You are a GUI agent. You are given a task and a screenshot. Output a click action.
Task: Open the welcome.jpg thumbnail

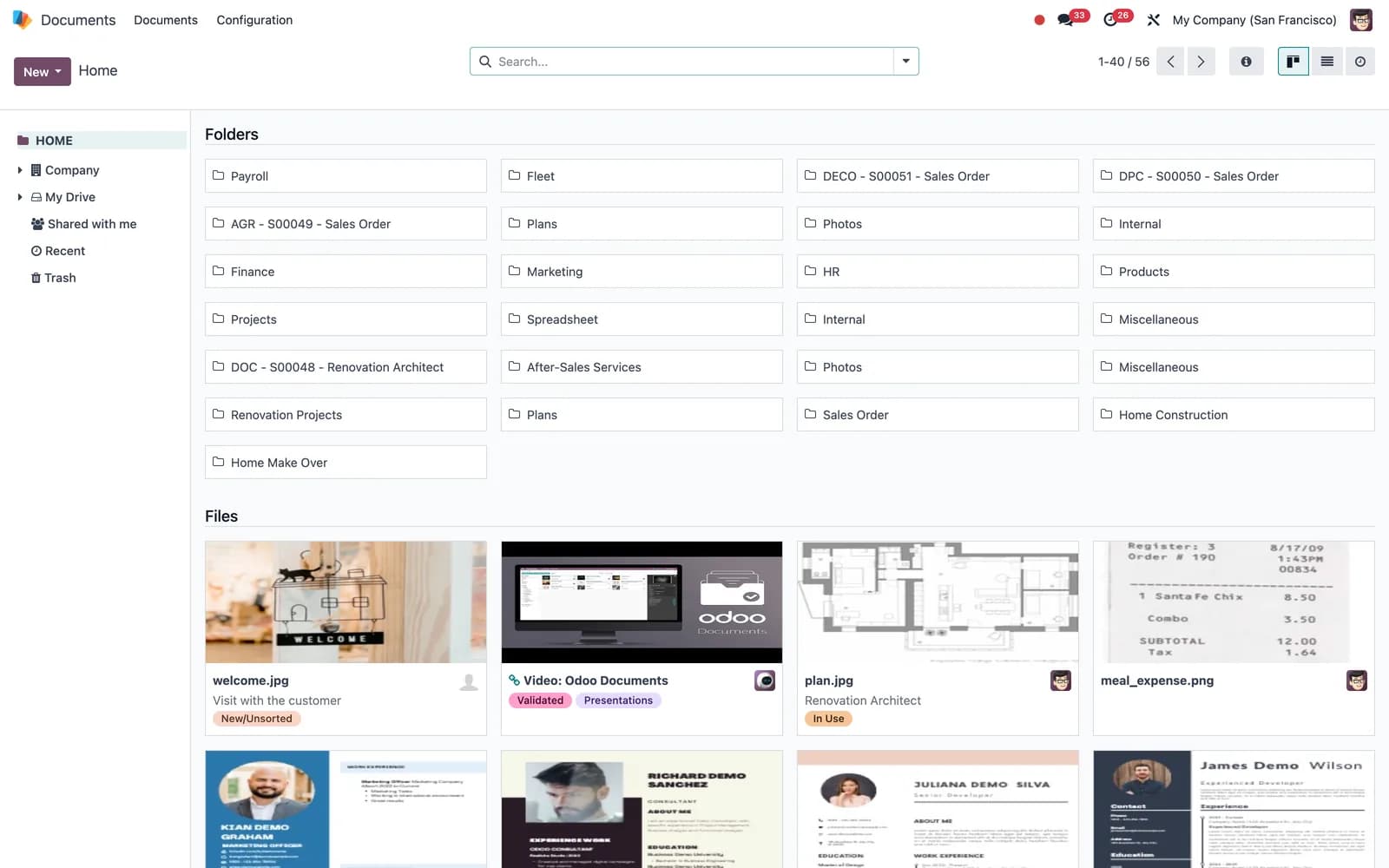click(346, 602)
